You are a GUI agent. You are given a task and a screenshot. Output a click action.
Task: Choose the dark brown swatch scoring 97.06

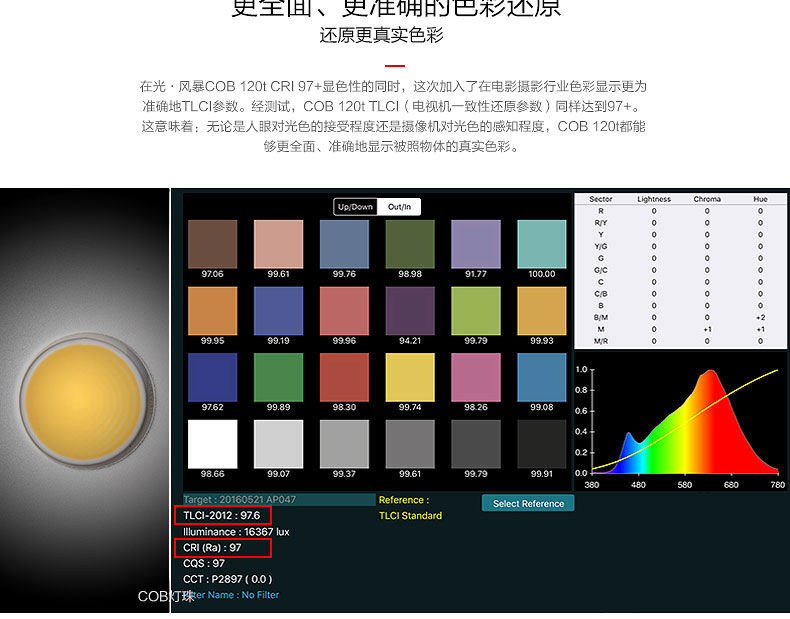(212, 244)
